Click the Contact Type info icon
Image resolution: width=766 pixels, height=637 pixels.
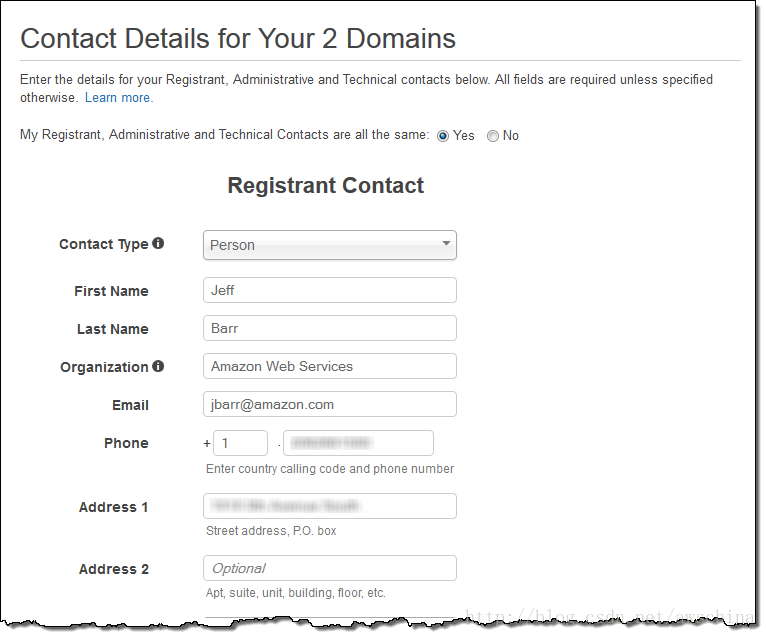click(x=158, y=243)
